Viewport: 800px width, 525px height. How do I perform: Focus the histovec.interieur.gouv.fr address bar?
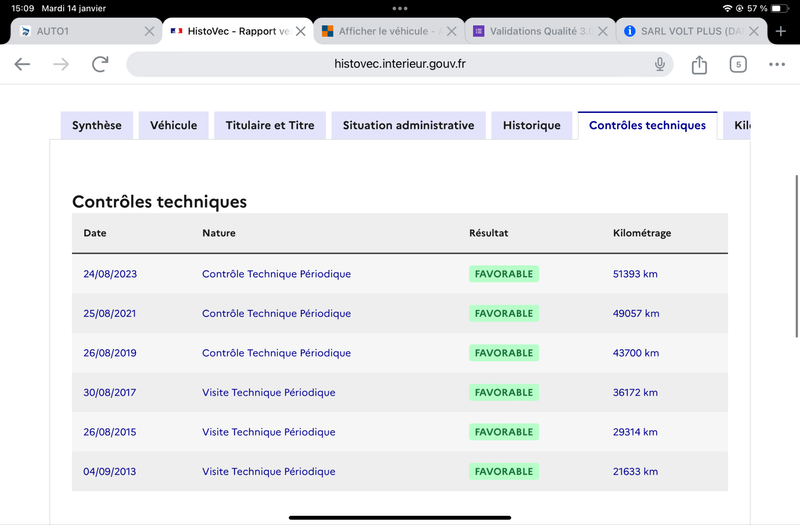399,64
